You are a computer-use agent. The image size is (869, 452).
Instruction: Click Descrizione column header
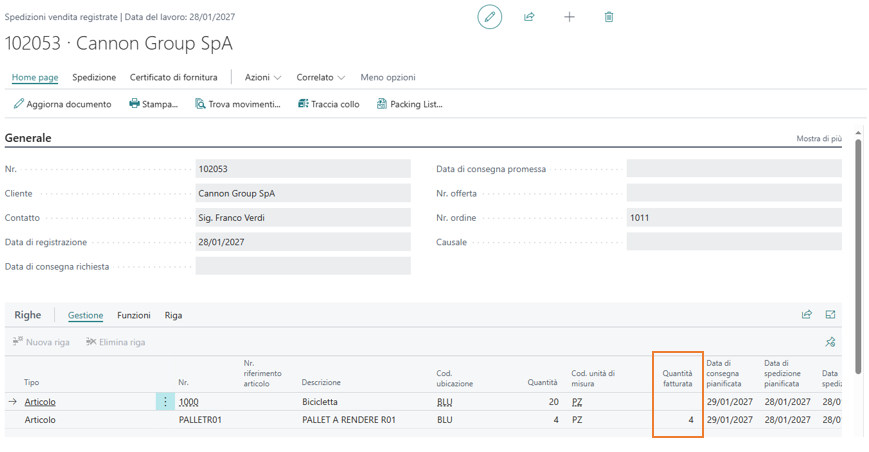point(321,383)
